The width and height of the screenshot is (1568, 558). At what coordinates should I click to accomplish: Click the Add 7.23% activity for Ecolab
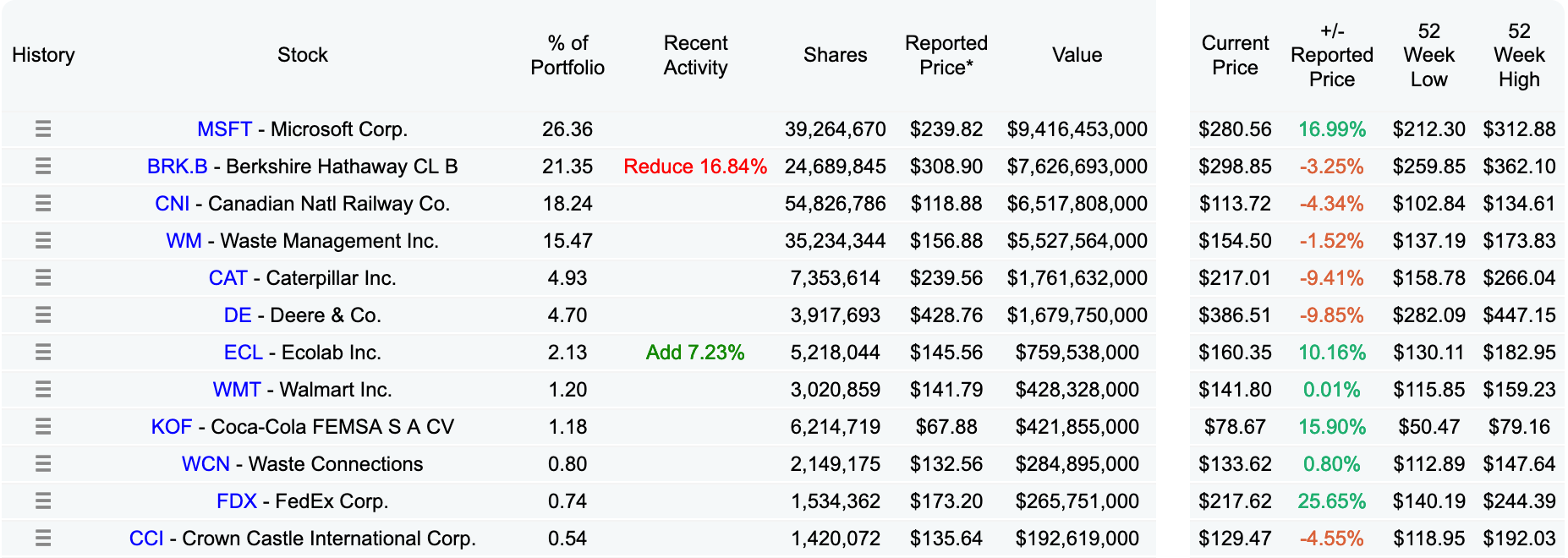coord(695,352)
